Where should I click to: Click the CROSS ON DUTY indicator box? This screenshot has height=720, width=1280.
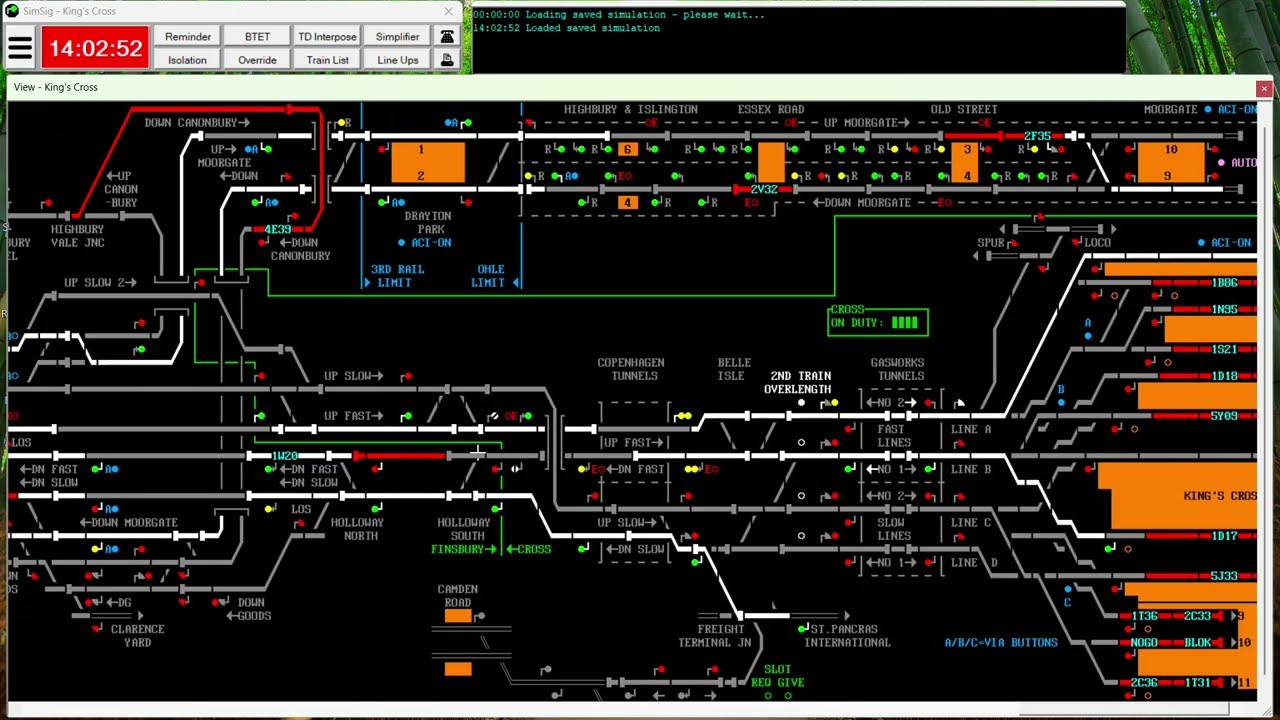(x=878, y=320)
